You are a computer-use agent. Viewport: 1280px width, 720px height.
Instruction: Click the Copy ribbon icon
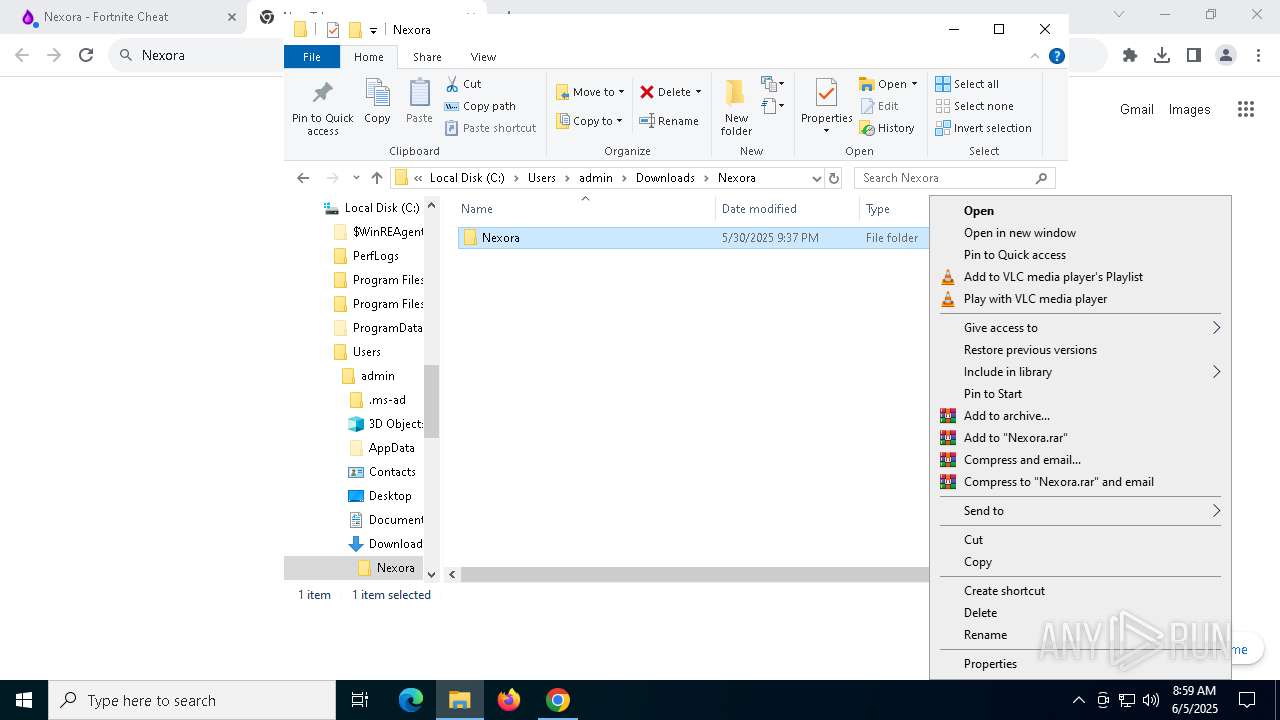point(377,102)
